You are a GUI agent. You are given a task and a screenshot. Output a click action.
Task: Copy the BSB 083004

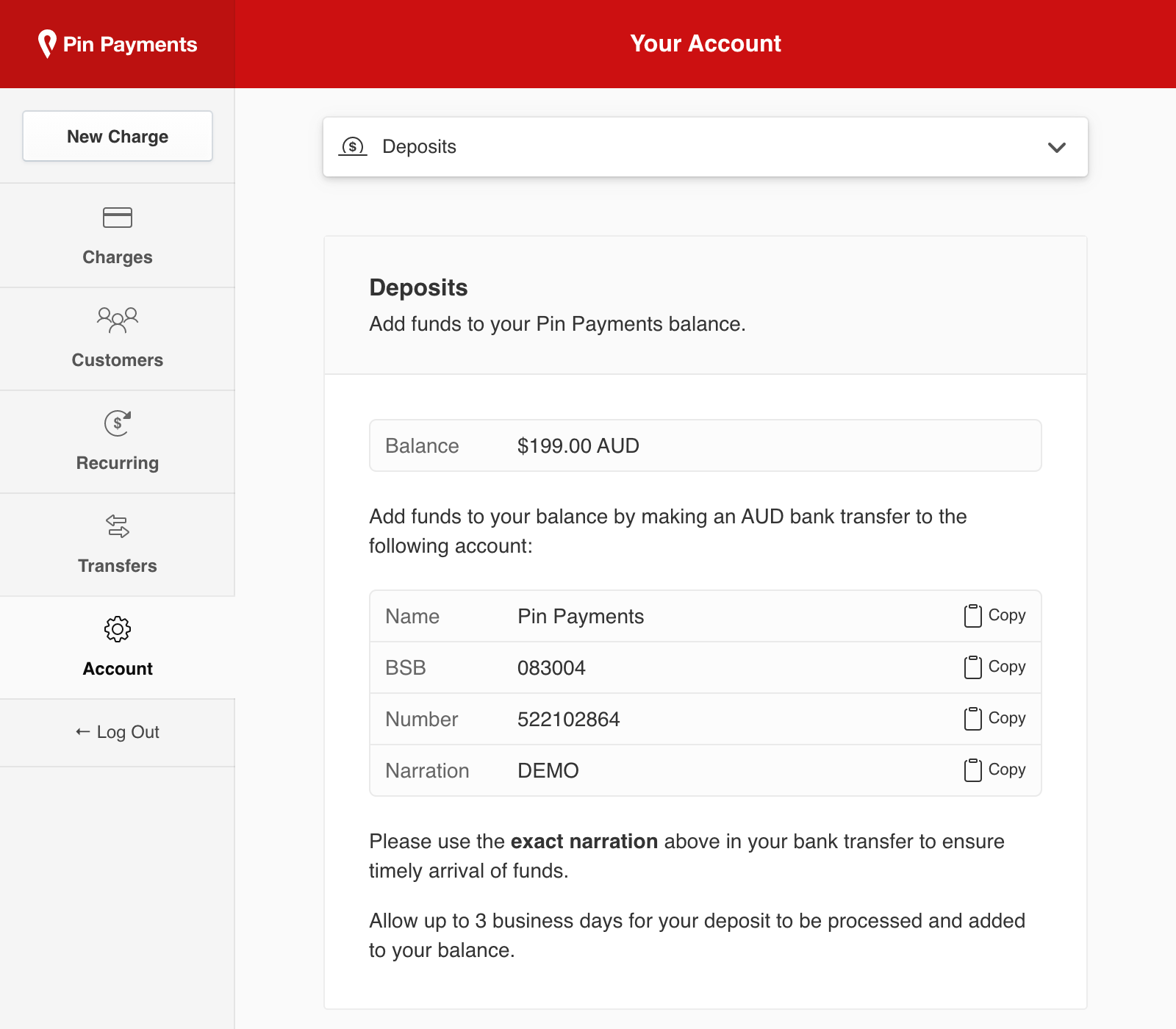tap(994, 667)
